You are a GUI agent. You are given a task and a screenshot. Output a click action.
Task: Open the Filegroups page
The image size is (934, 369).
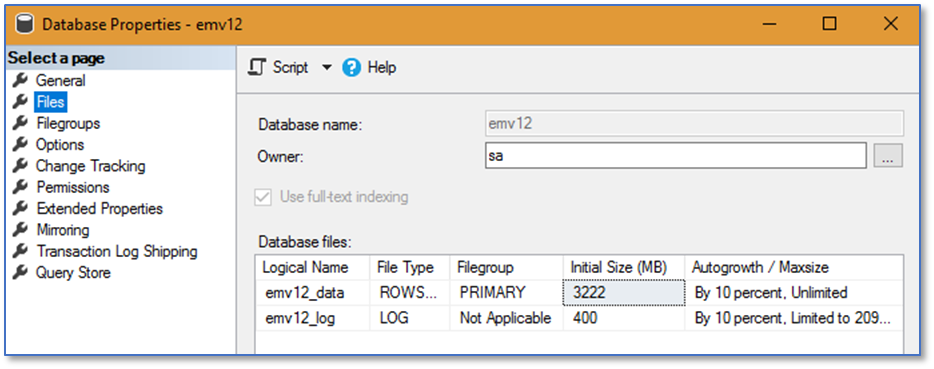coord(68,123)
